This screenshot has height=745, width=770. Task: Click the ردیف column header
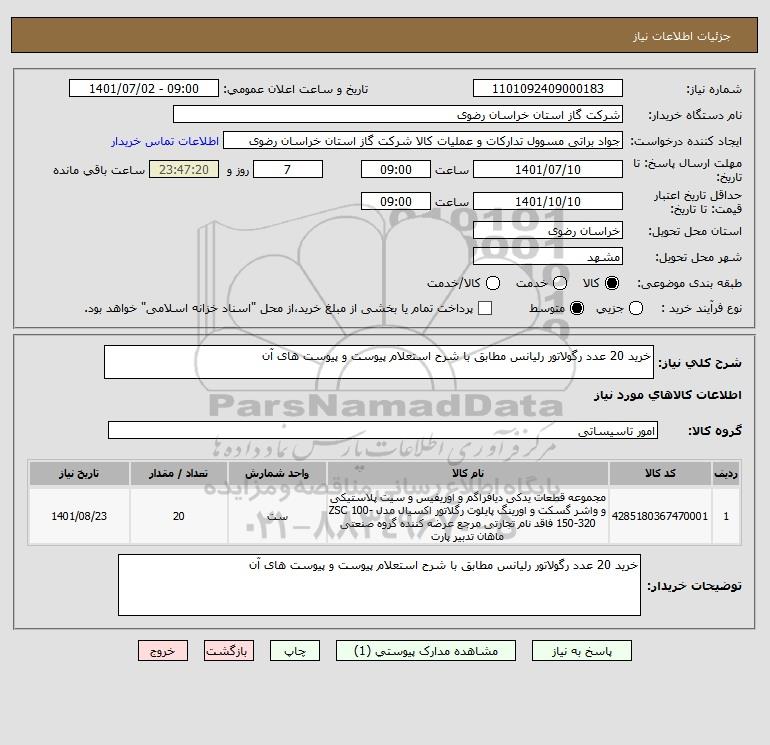726,473
